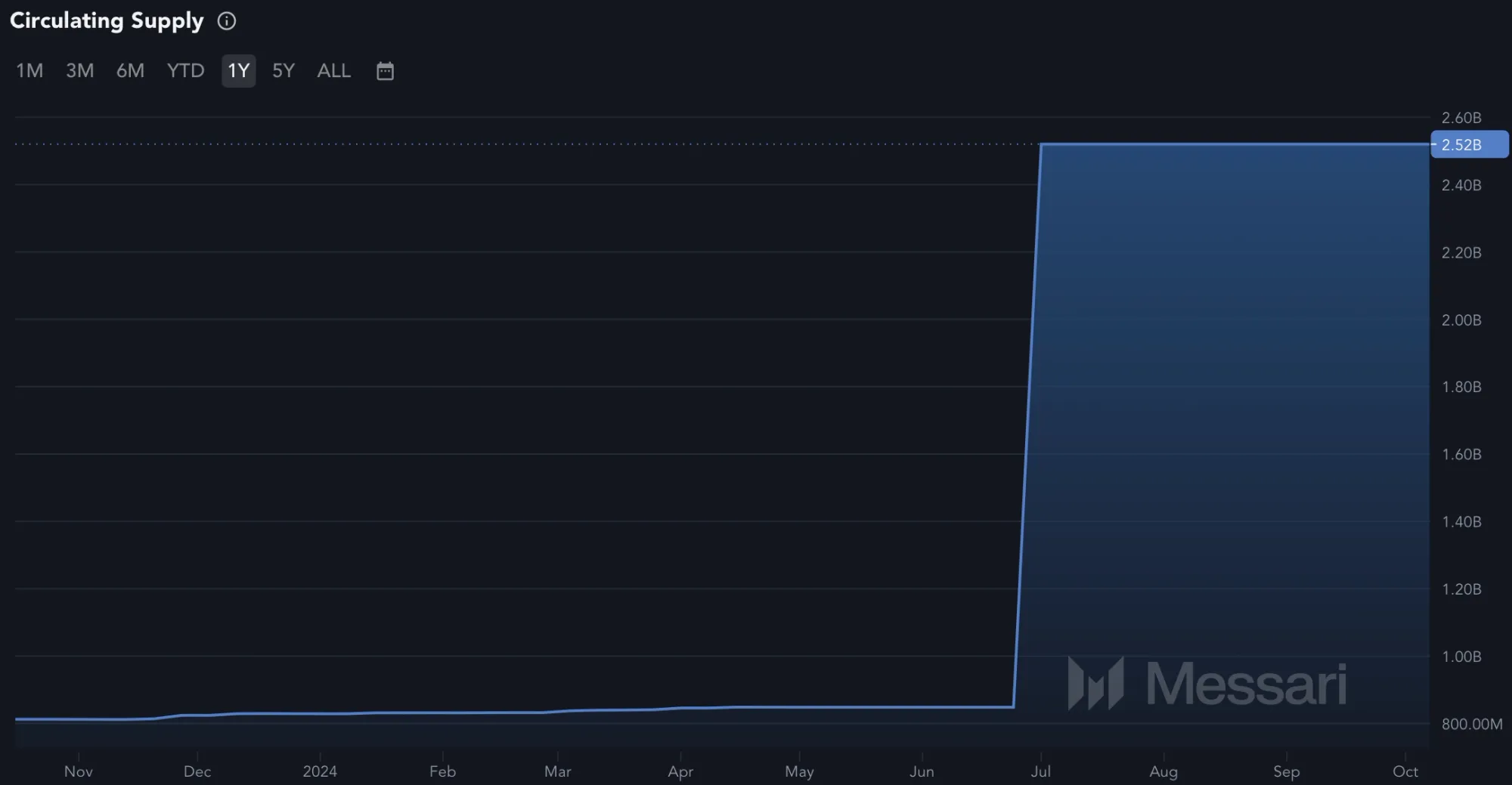1512x785 pixels.
Task: Click the May x-axis label
Action: click(799, 771)
